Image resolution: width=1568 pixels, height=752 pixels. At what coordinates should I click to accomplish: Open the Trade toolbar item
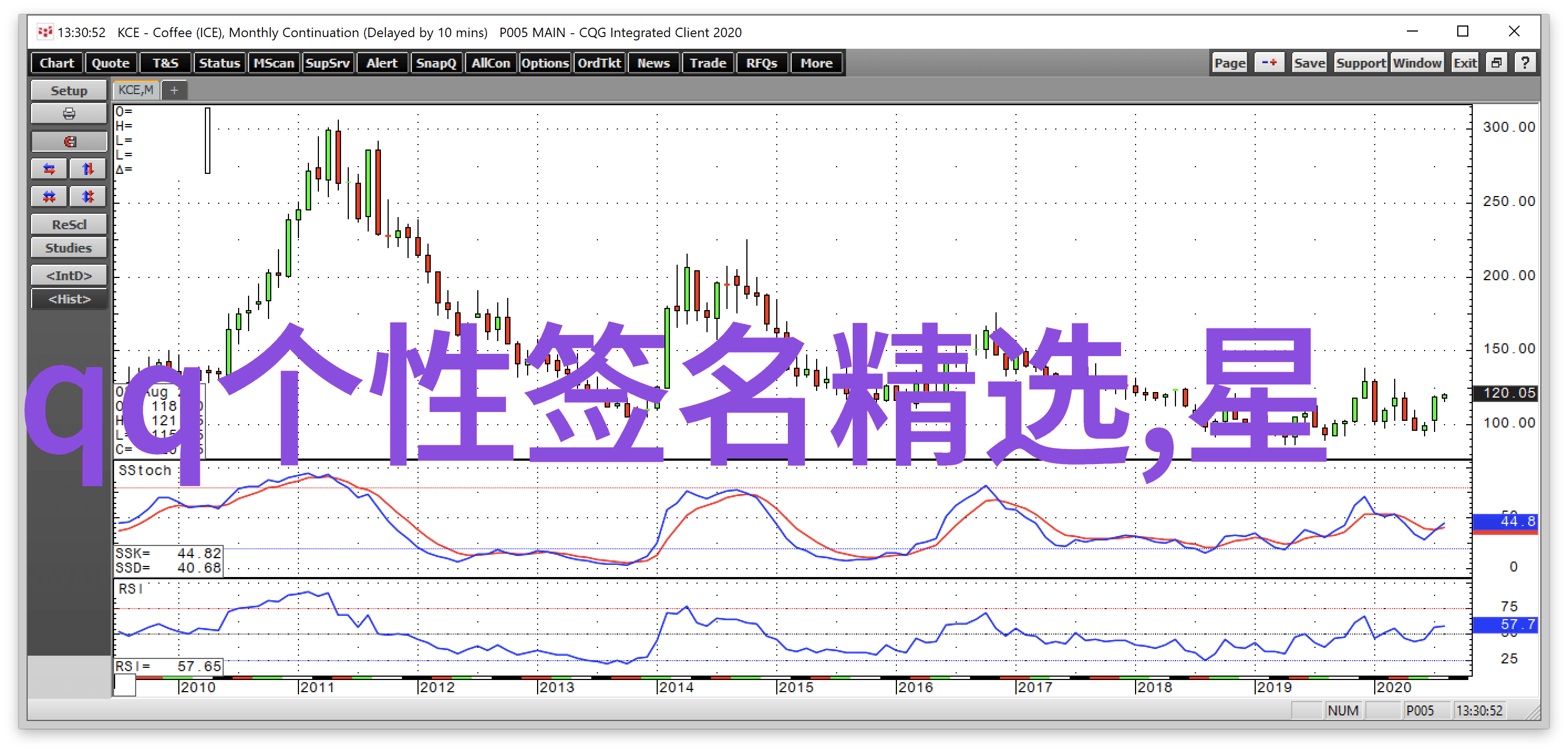coord(707,63)
